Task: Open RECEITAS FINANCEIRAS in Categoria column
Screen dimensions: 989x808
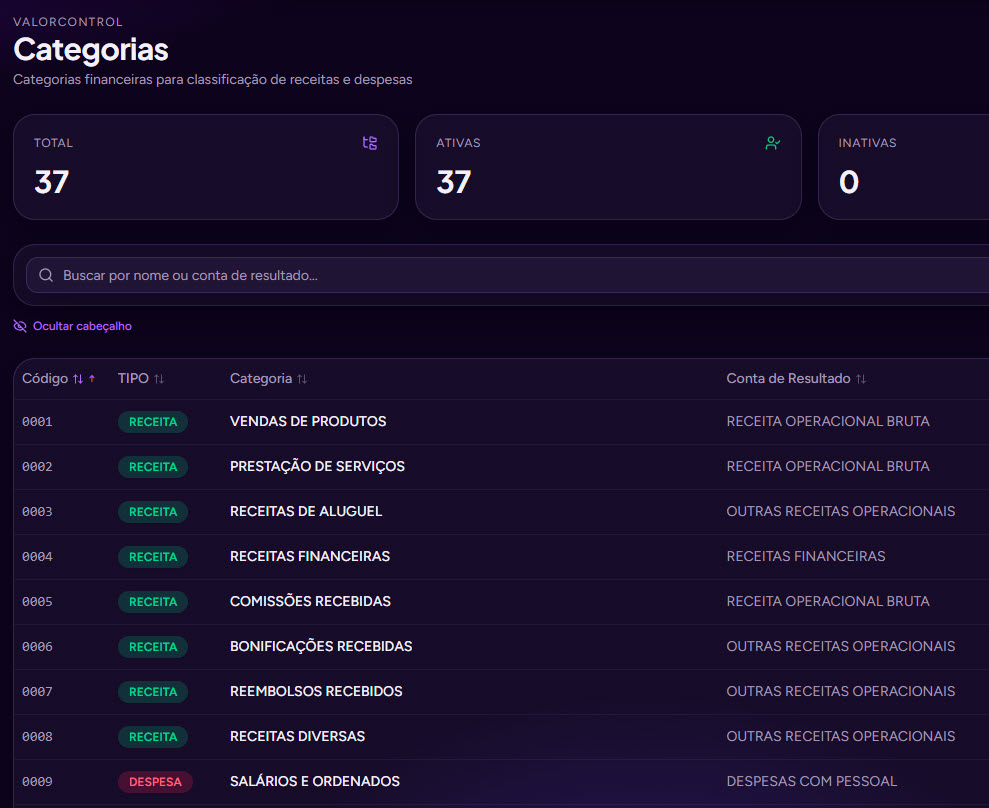Action: 310,556
